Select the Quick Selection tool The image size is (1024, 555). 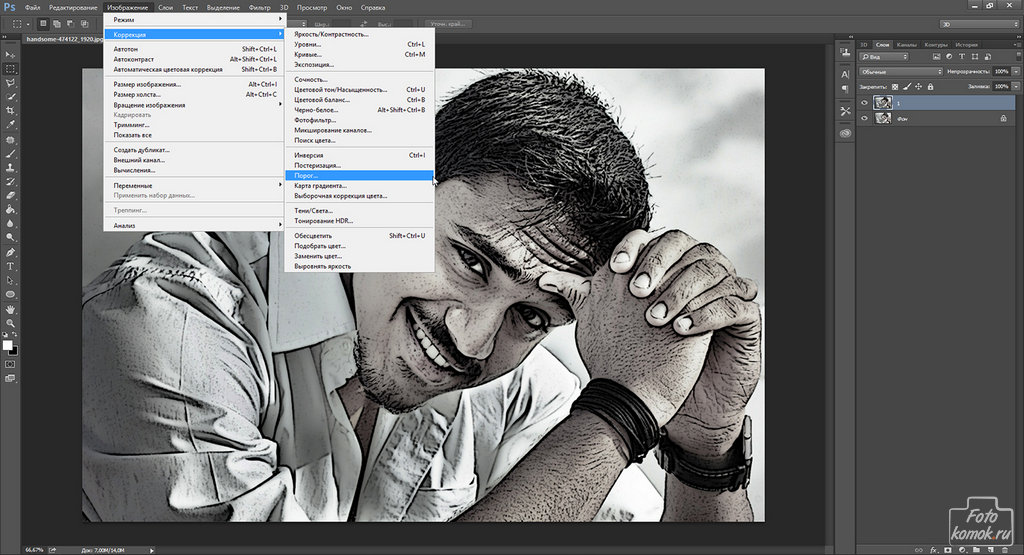click(10, 97)
